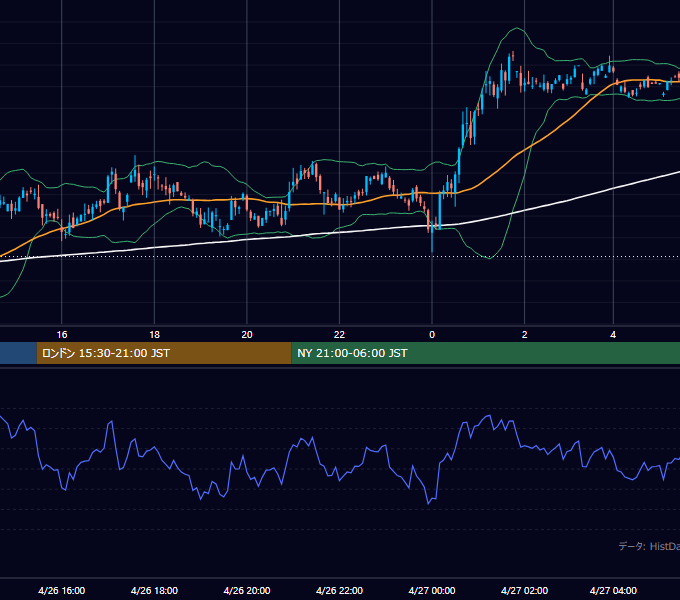Click the upper time axis label 2
This screenshot has height=600, width=680.
pyautogui.click(x=524, y=335)
